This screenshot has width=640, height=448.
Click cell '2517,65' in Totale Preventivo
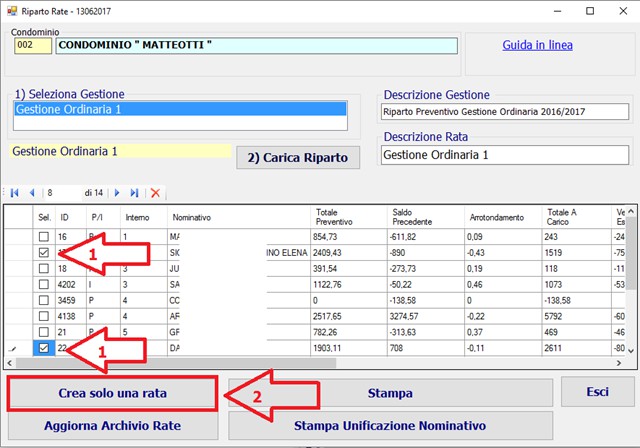click(x=349, y=316)
